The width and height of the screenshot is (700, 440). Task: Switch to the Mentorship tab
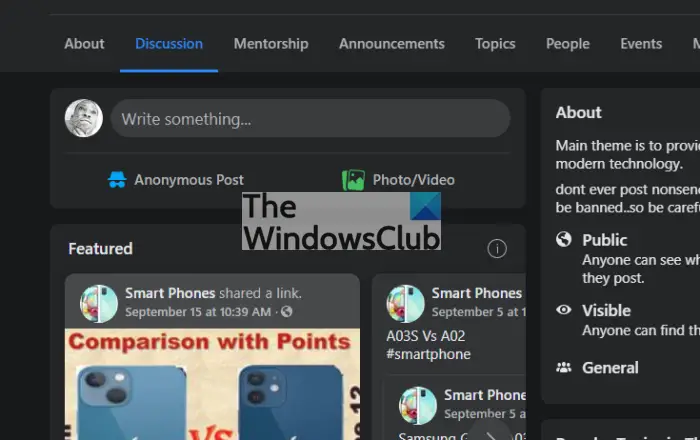click(271, 44)
